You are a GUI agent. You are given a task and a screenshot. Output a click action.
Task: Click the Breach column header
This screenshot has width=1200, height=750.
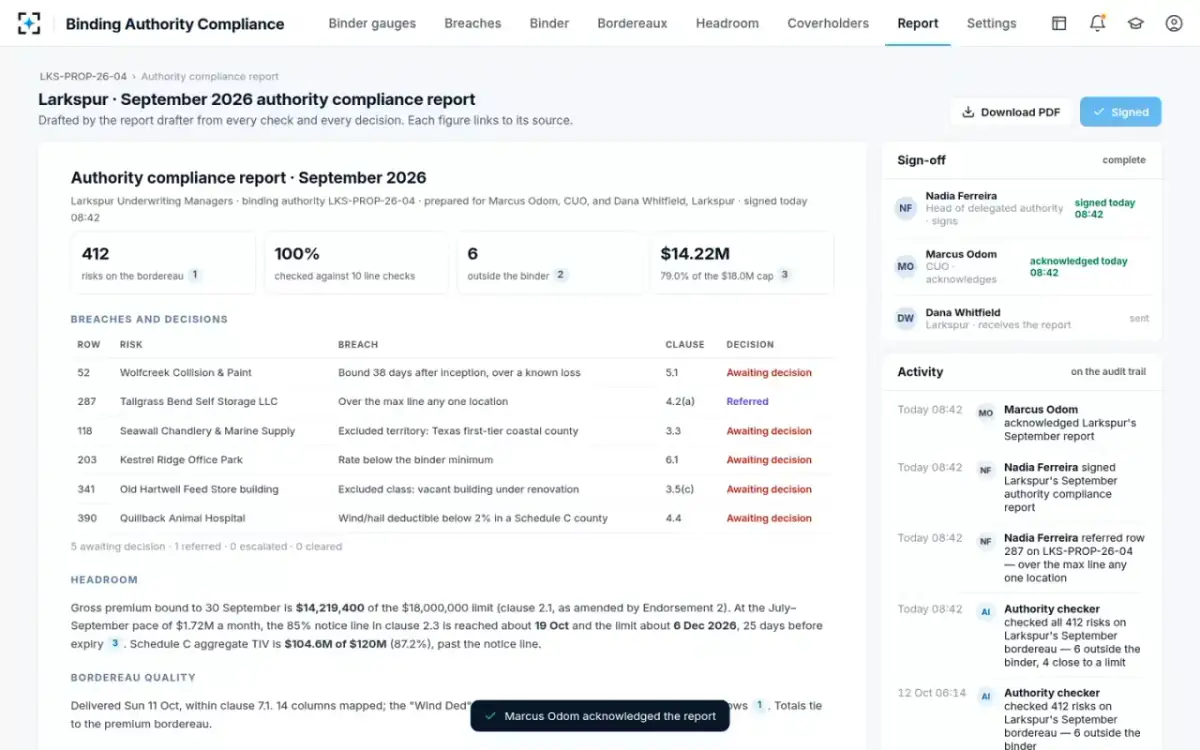point(358,344)
